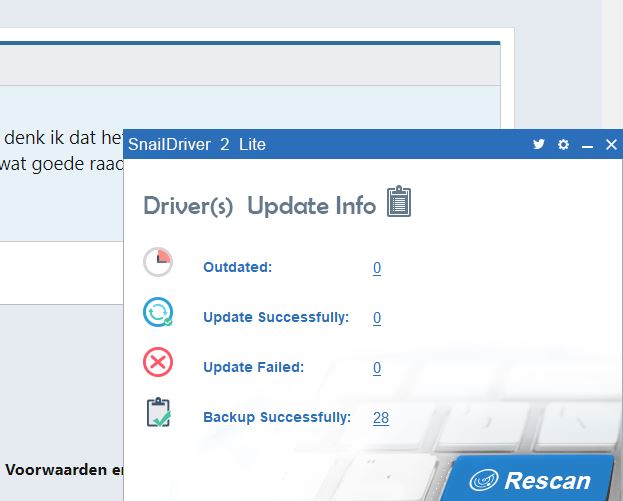Click the Update Successfully: label
The width and height of the screenshot is (623, 501).
276,317
